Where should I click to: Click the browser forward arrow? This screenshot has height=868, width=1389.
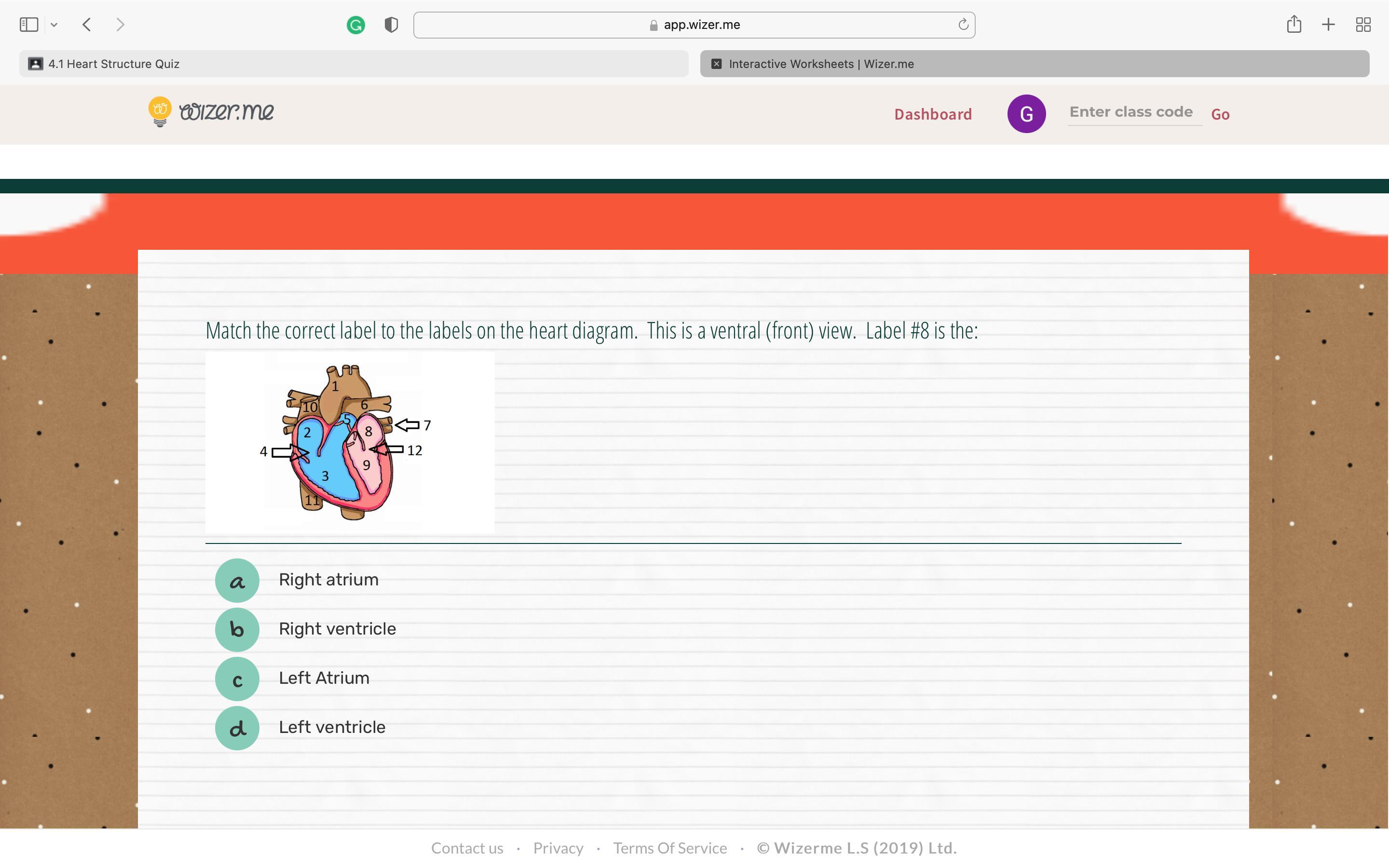click(120, 25)
